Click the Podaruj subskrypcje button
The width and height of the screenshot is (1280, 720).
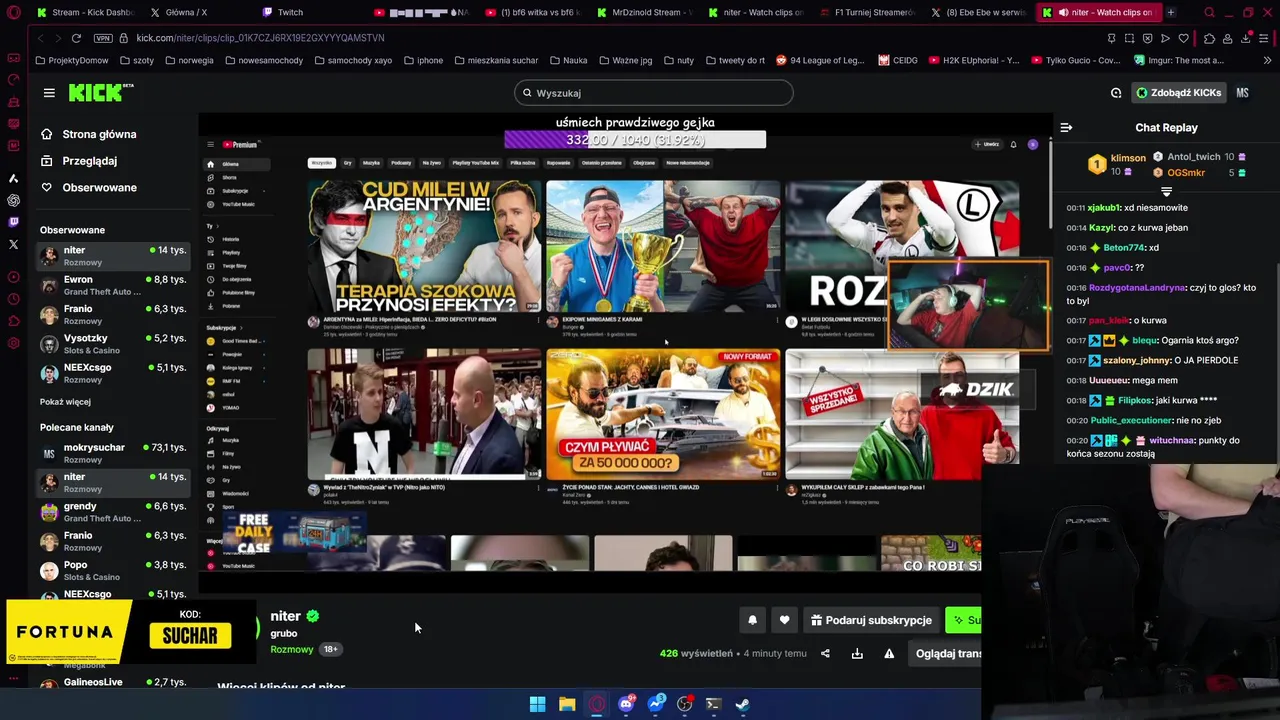click(x=871, y=620)
